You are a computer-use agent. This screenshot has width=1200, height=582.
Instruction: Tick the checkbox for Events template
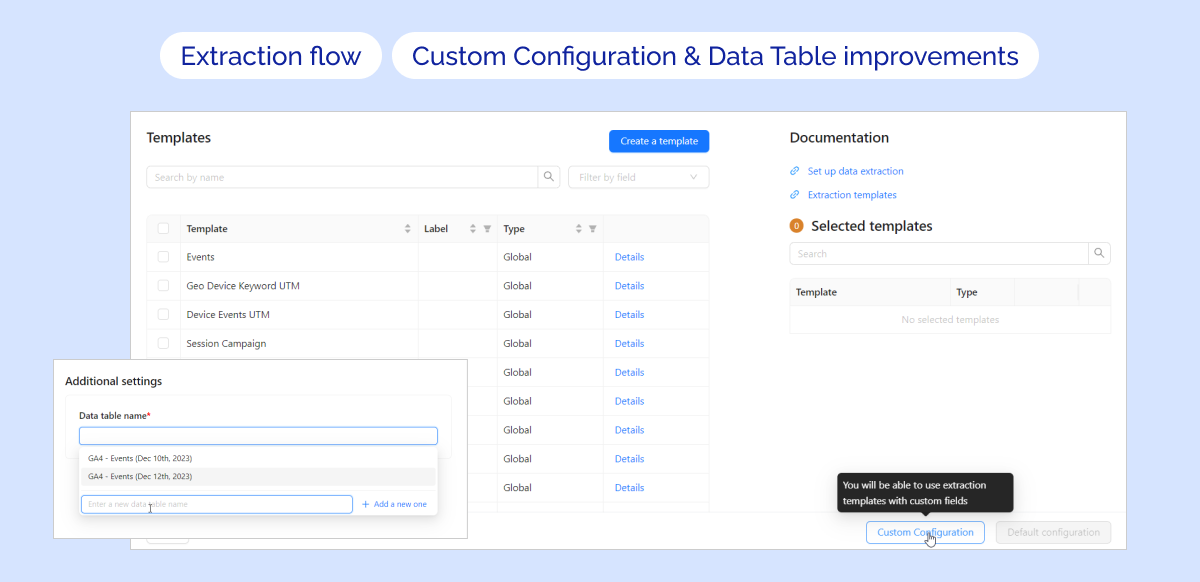click(x=163, y=257)
